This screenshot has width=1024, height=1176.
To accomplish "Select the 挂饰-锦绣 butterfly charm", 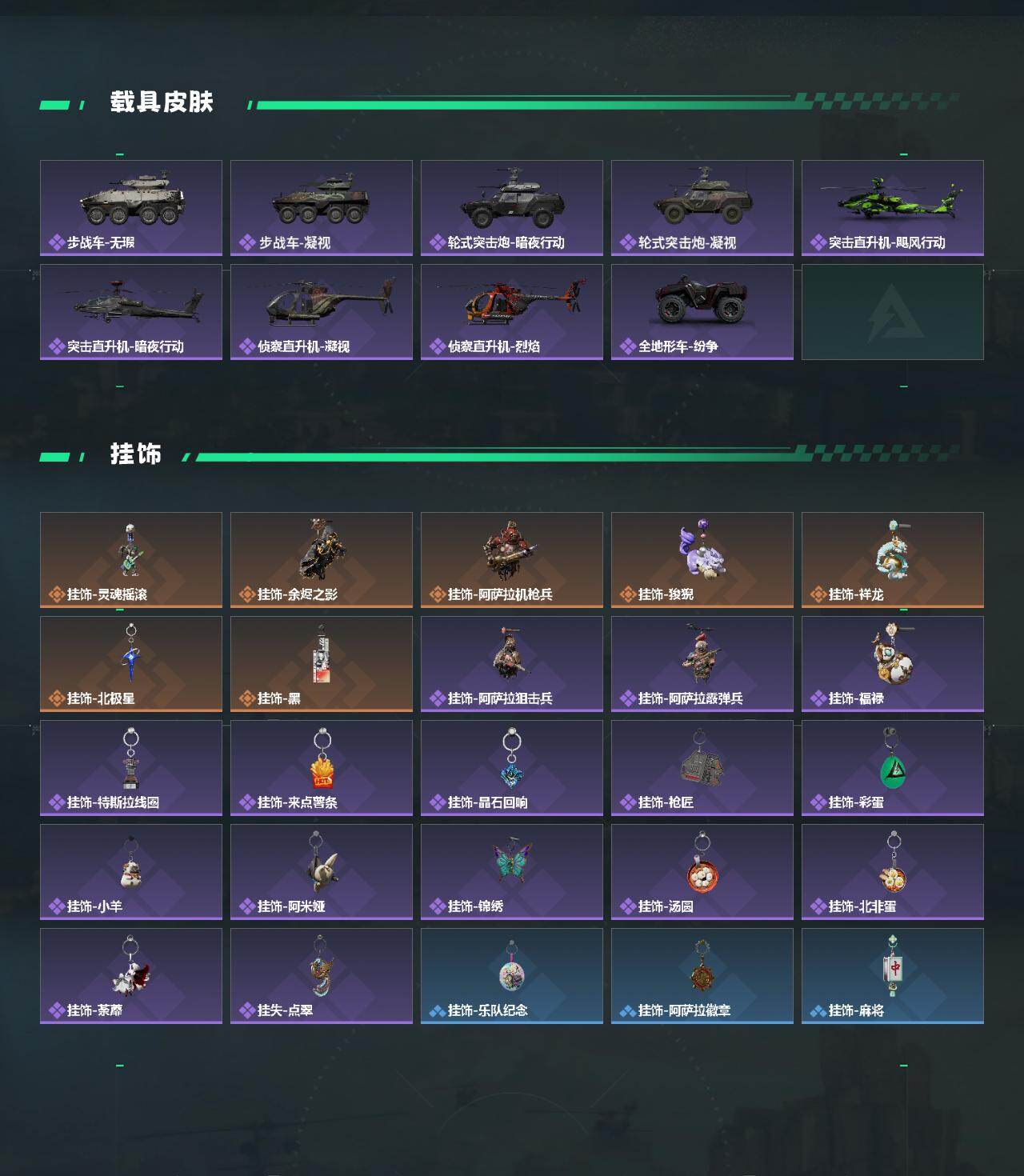I will (512, 872).
